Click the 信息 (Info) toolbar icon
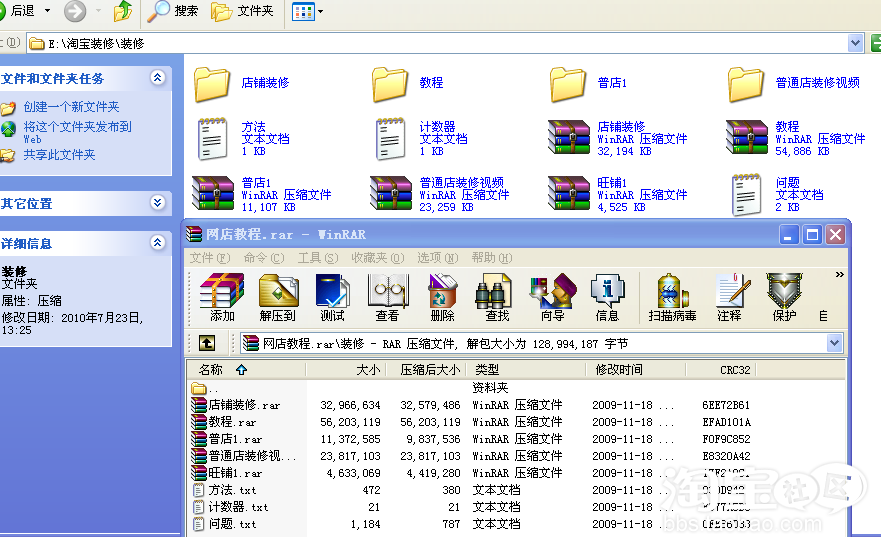The width and height of the screenshot is (881, 537). (x=607, y=296)
